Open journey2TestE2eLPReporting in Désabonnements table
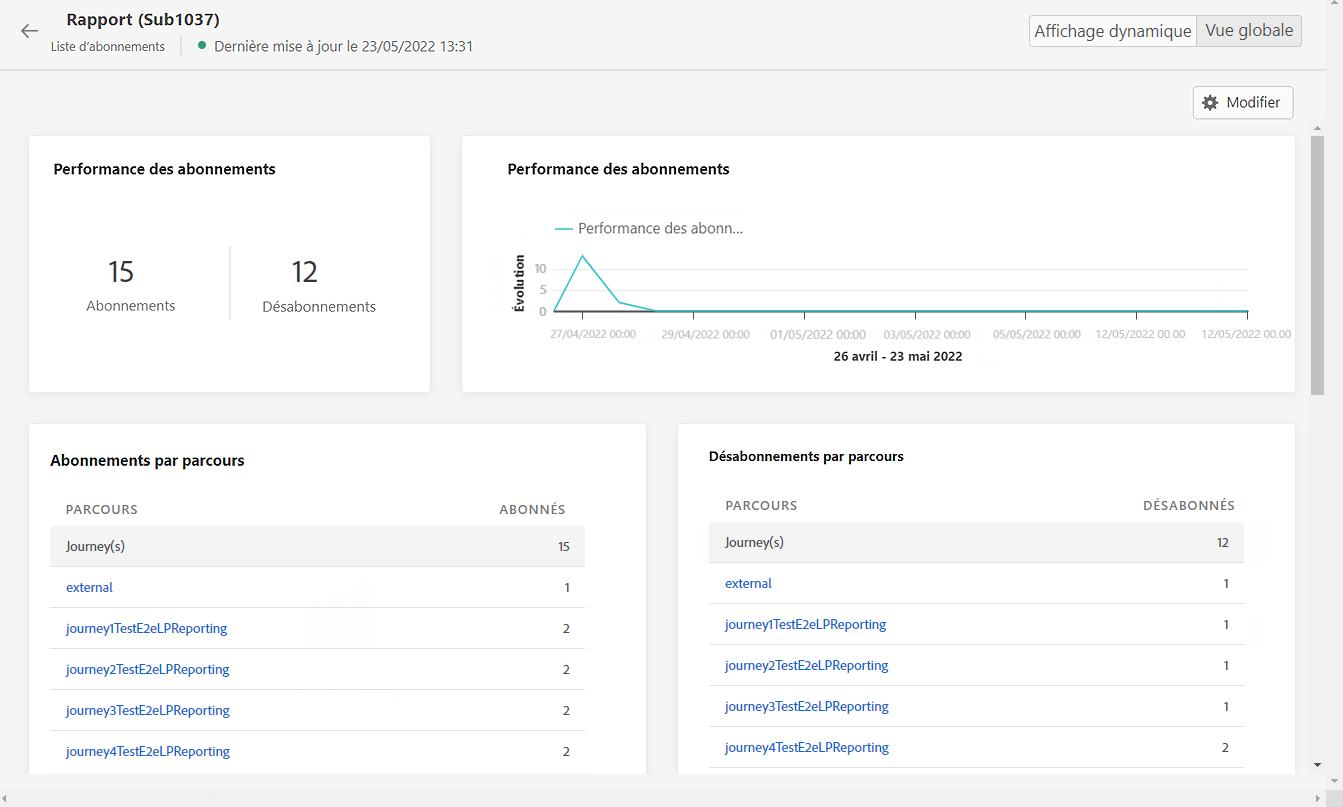Image resolution: width=1343 pixels, height=807 pixels. click(807, 666)
